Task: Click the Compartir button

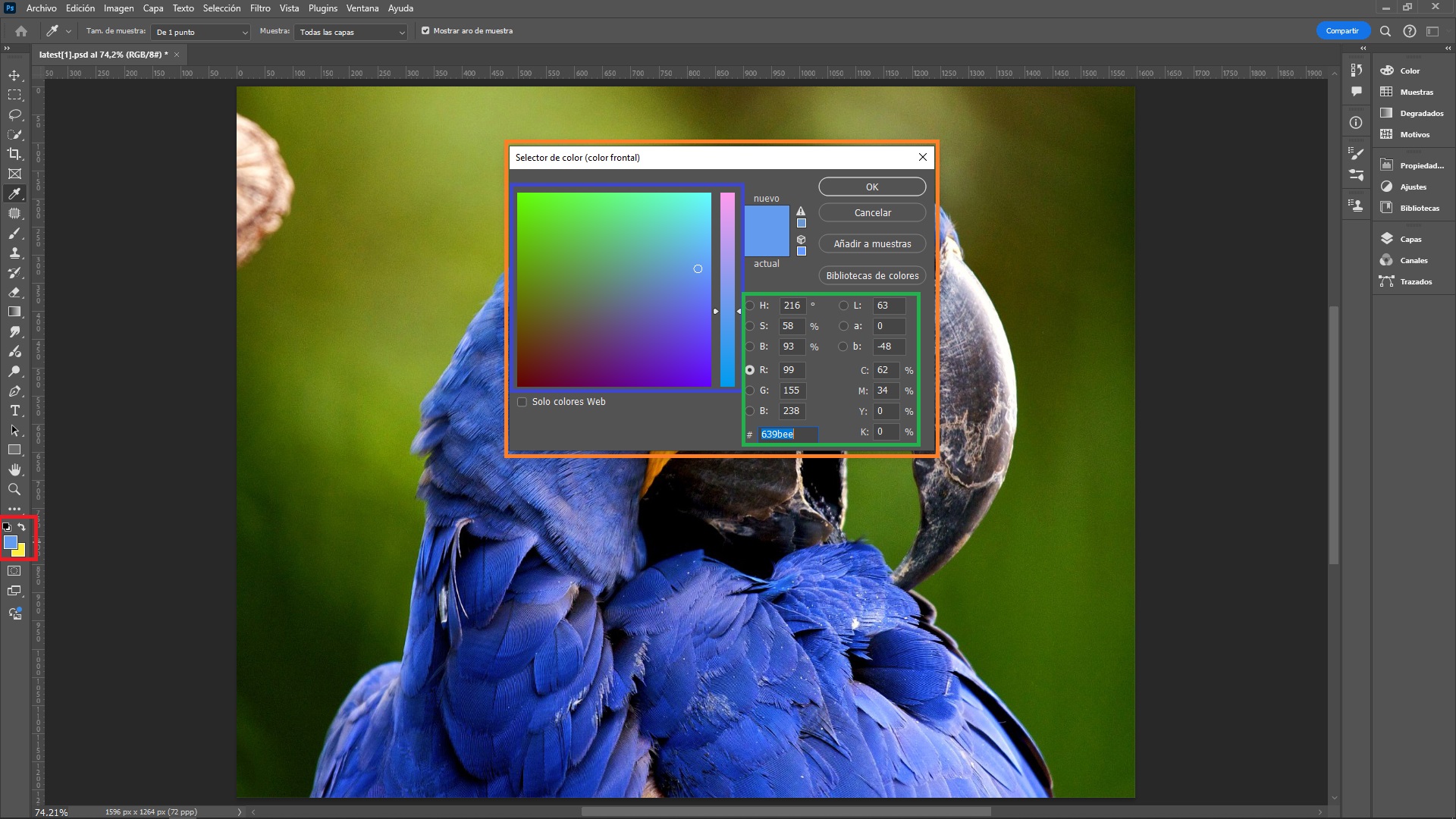Action: [x=1342, y=31]
